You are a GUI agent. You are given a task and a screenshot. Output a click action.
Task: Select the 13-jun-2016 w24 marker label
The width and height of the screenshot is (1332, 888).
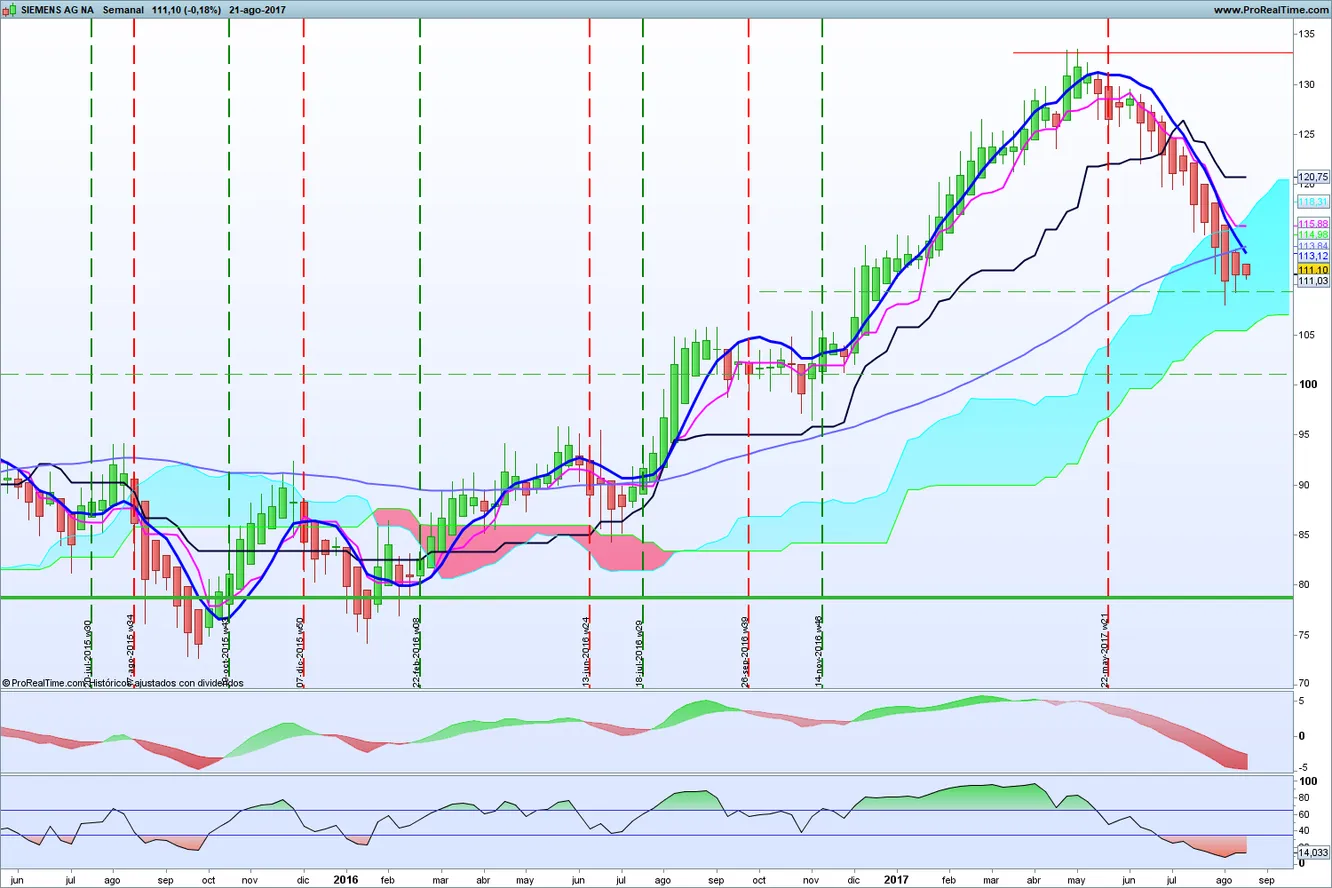pyautogui.click(x=587, y=652)
